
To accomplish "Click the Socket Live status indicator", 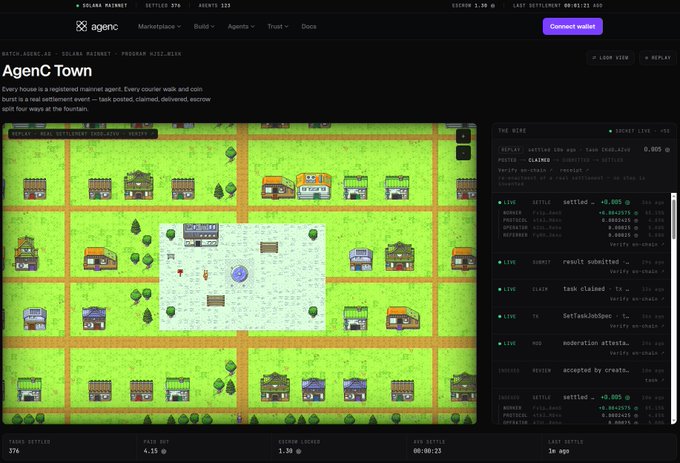I will pyautogui.click(x=639, y=130).
